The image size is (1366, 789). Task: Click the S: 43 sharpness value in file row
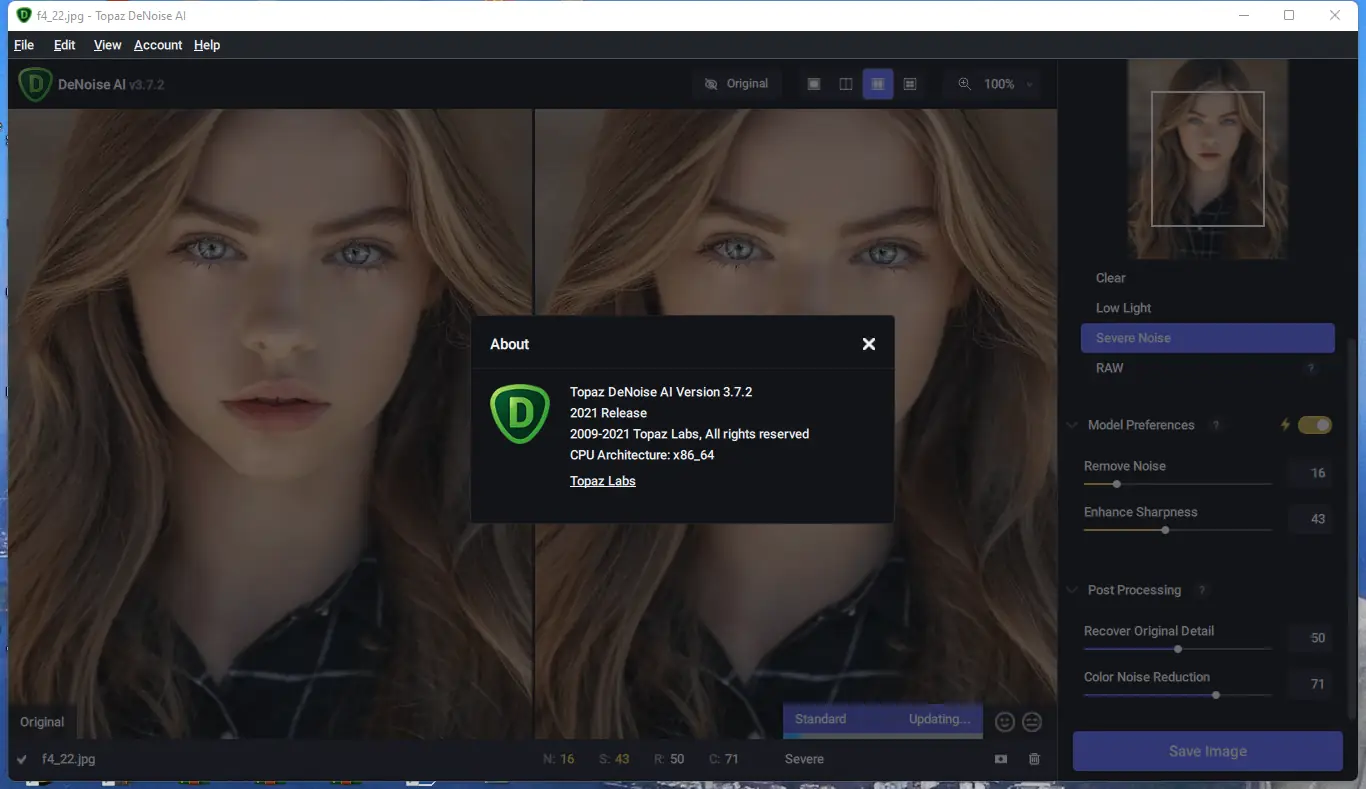pos(614,759)
